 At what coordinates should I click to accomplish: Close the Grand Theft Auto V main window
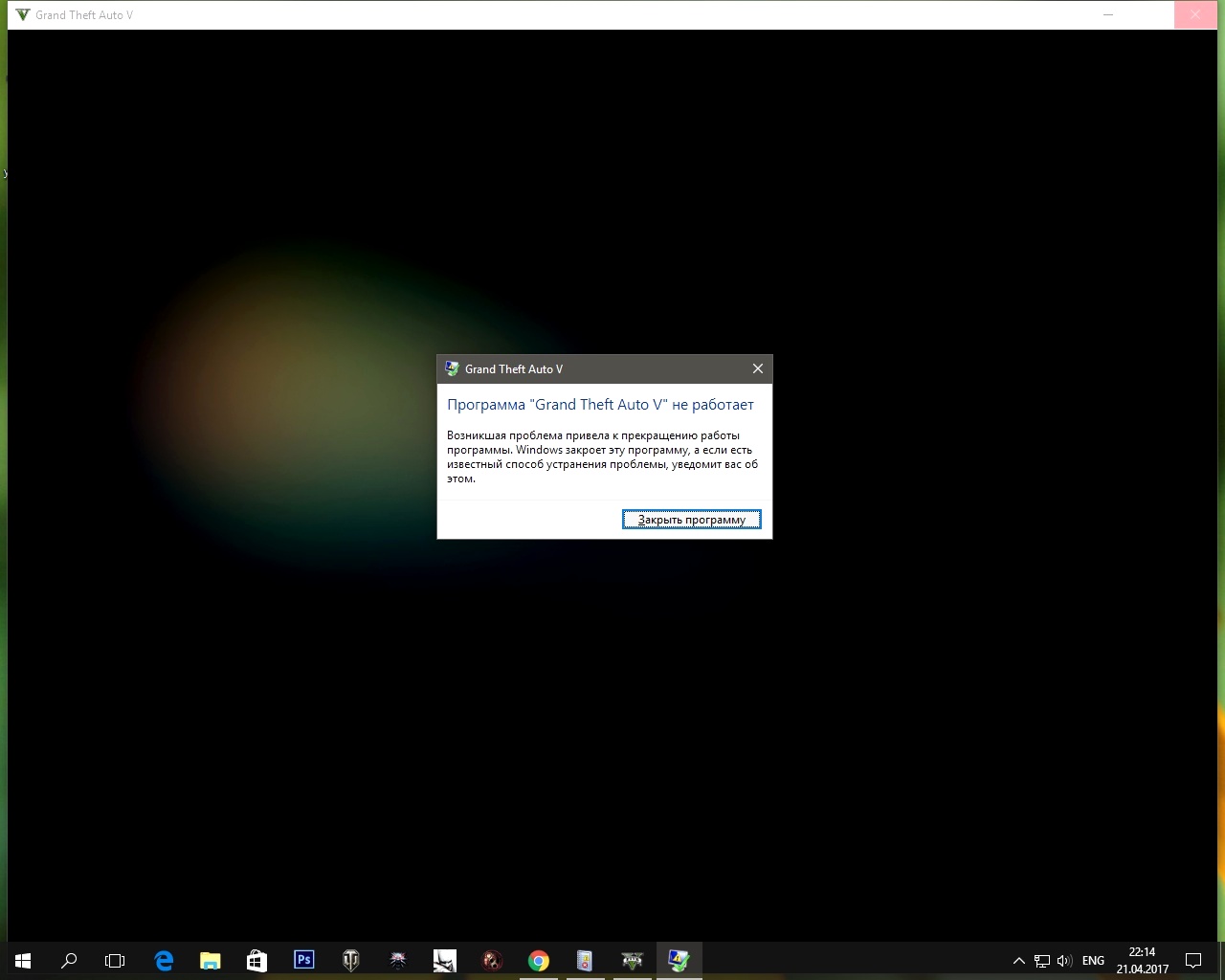(x=1195, y=14)
